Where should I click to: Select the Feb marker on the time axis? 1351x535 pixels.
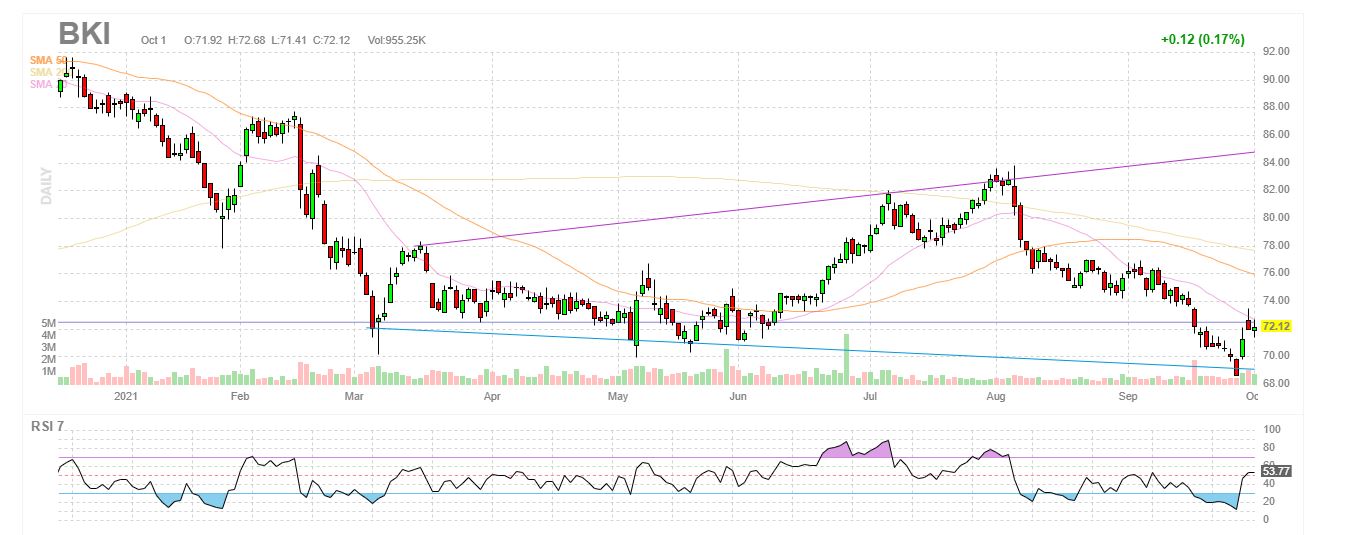pos(239,397)
